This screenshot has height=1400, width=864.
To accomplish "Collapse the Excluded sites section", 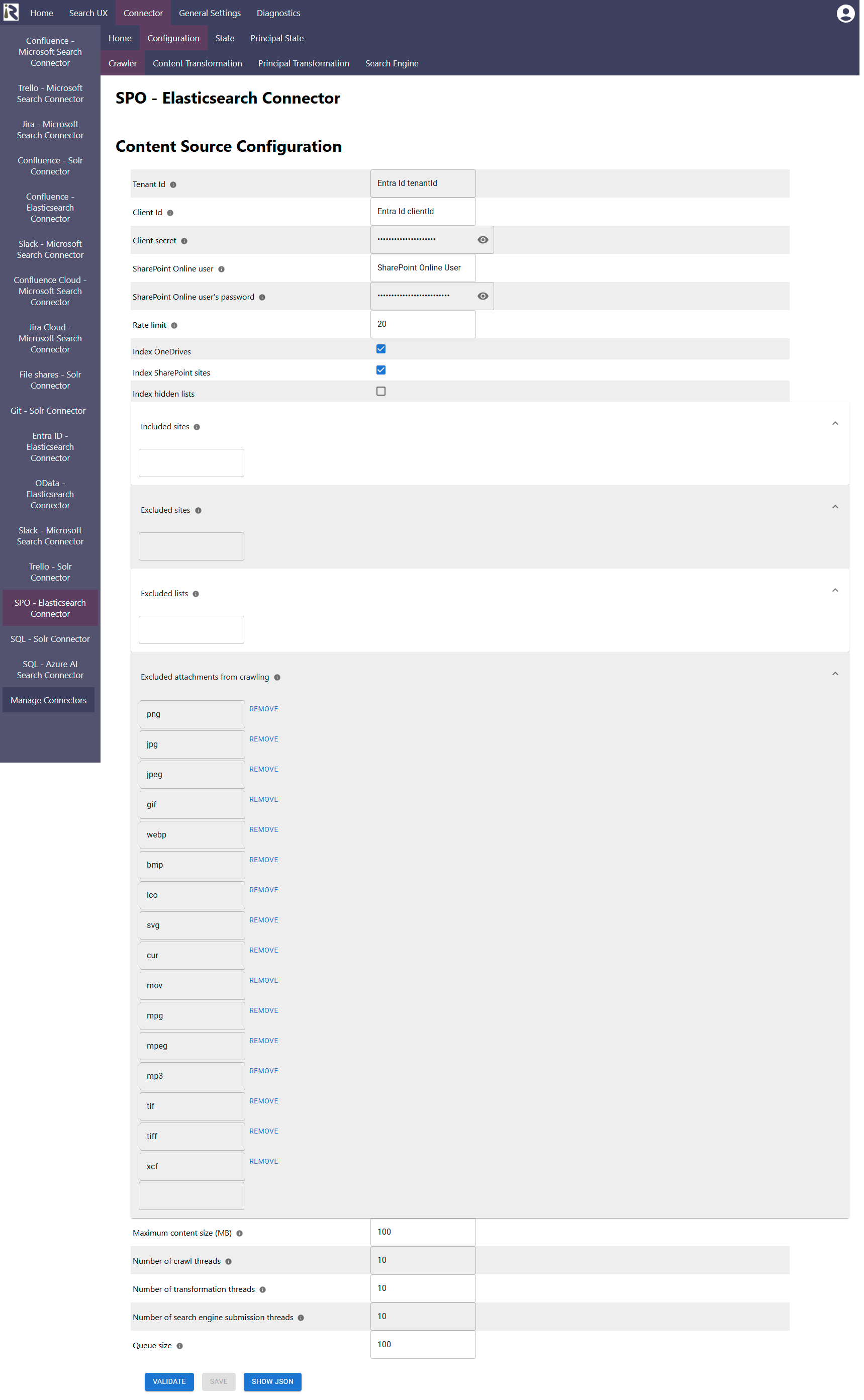I will pyautogui.click(x=835, y=507).
